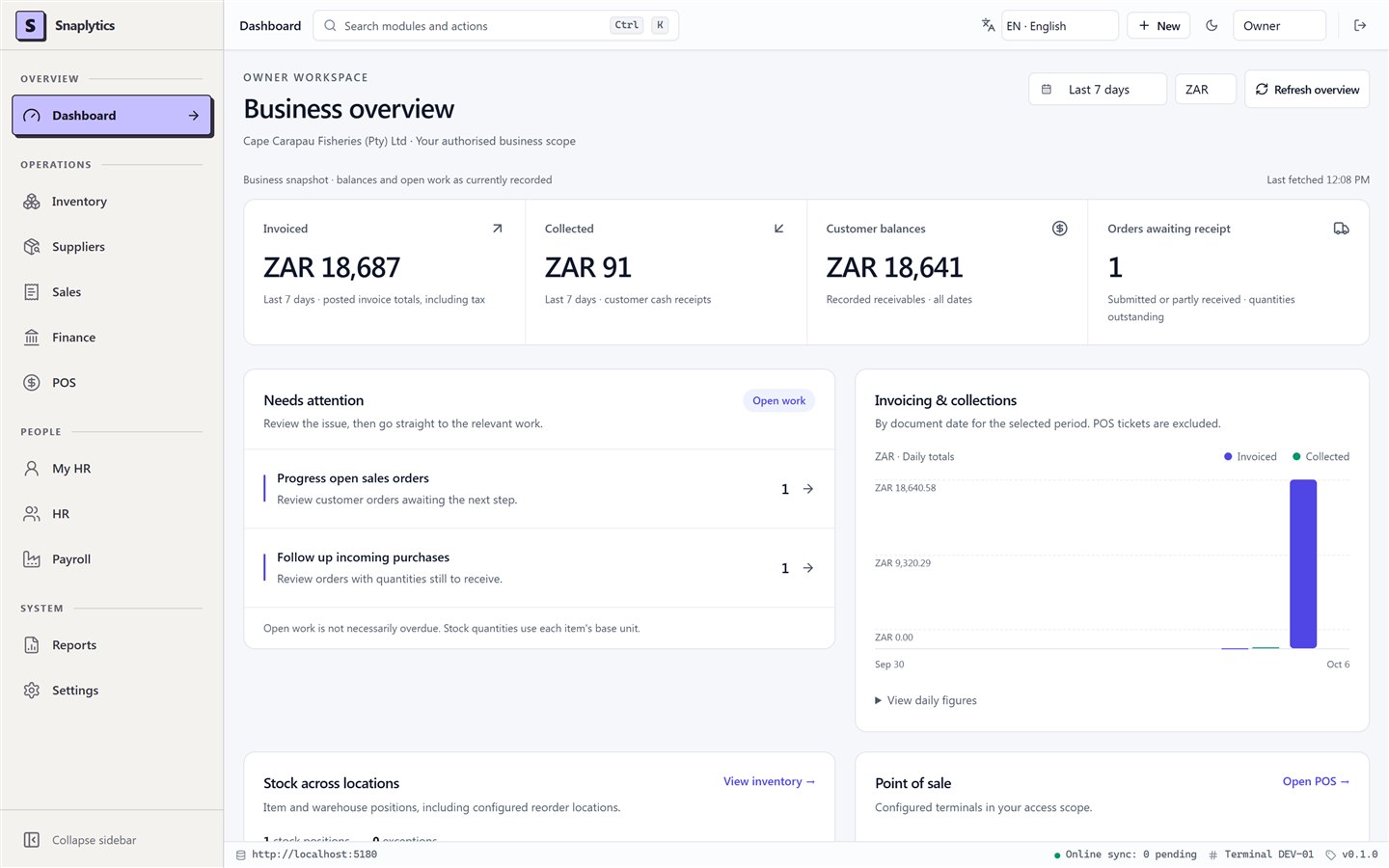The width and height of the screenshot is (1389, 868).
Task: Toggle the Invoiced legend series
Action: [x=1250, y=457]
